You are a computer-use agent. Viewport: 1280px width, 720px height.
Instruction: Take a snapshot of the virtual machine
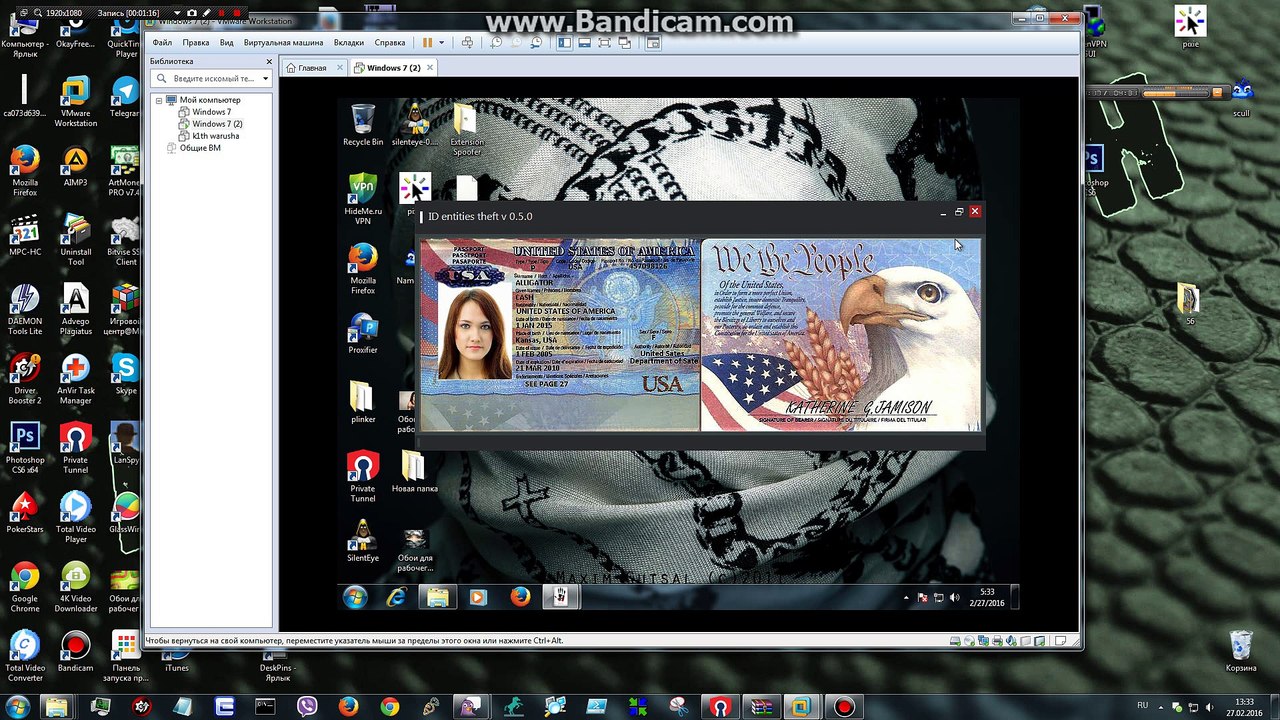tap(496, 43)
